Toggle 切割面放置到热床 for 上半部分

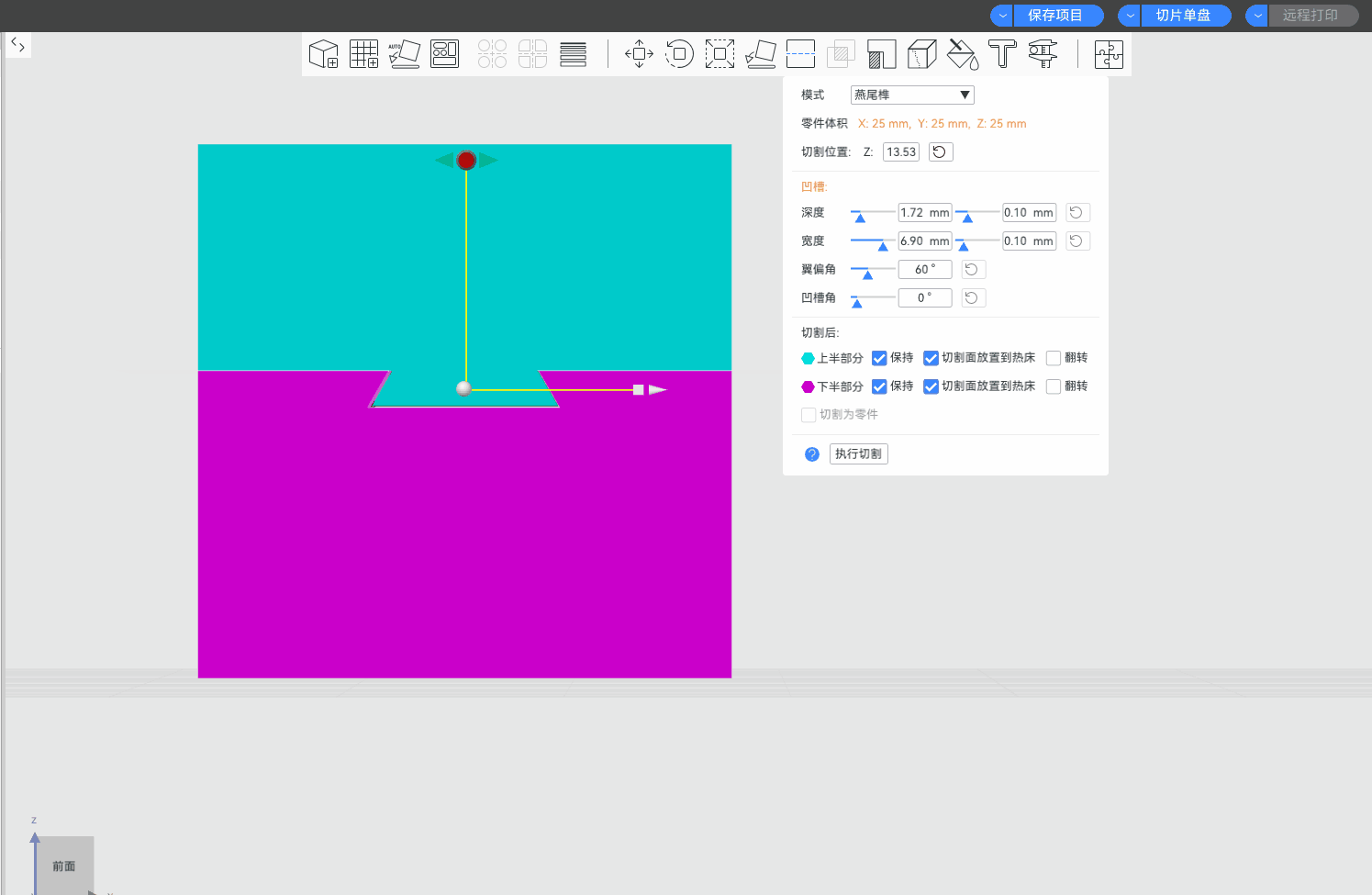coord(931,358)
